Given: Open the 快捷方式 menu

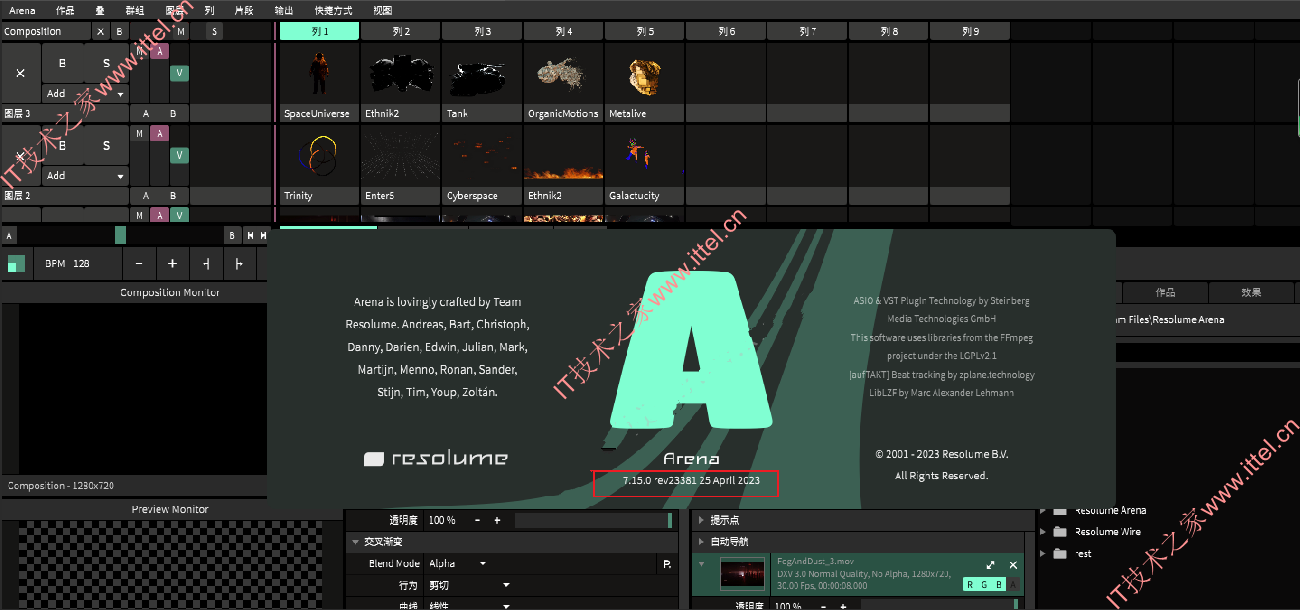Looking at the screenshot, I should (332, 10).
